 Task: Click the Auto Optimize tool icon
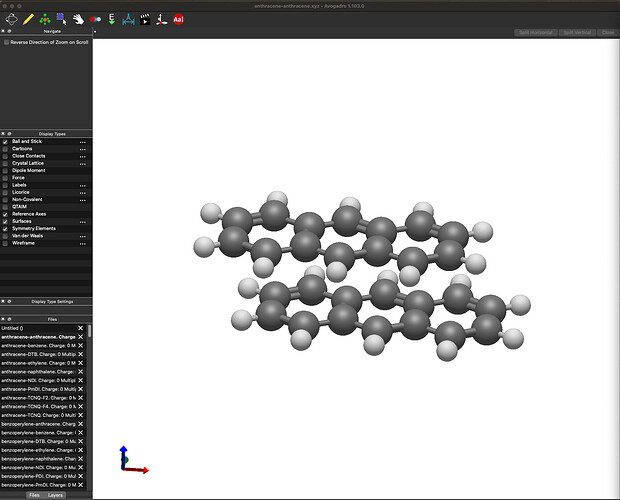coord(111,18)
